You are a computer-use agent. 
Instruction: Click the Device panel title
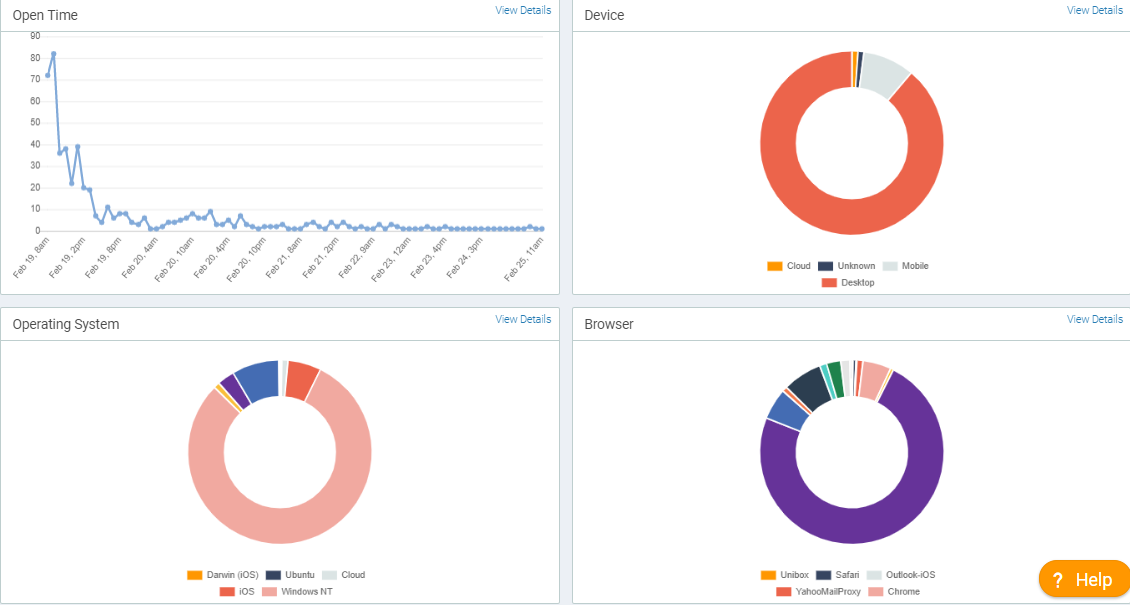click(604, 15)
